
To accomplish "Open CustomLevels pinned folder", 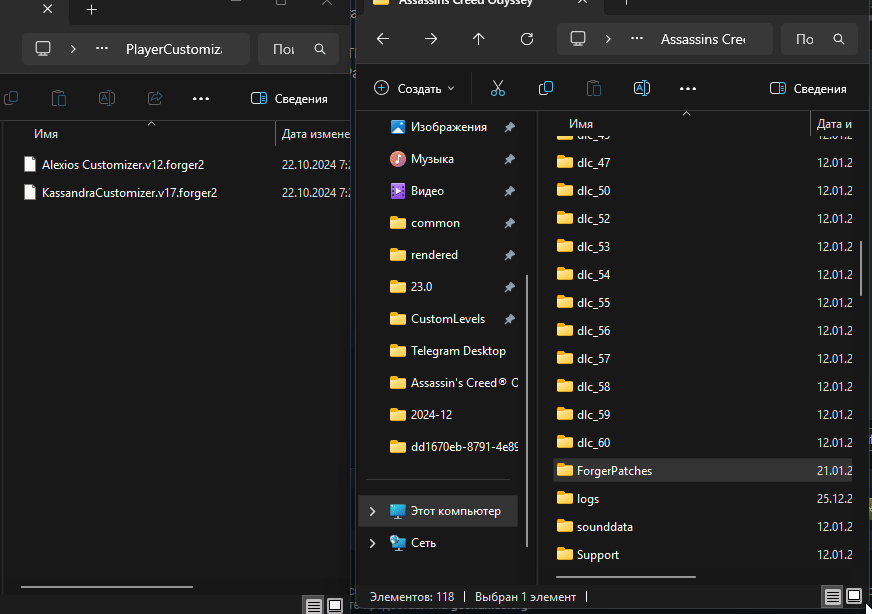I will (448, 319).
